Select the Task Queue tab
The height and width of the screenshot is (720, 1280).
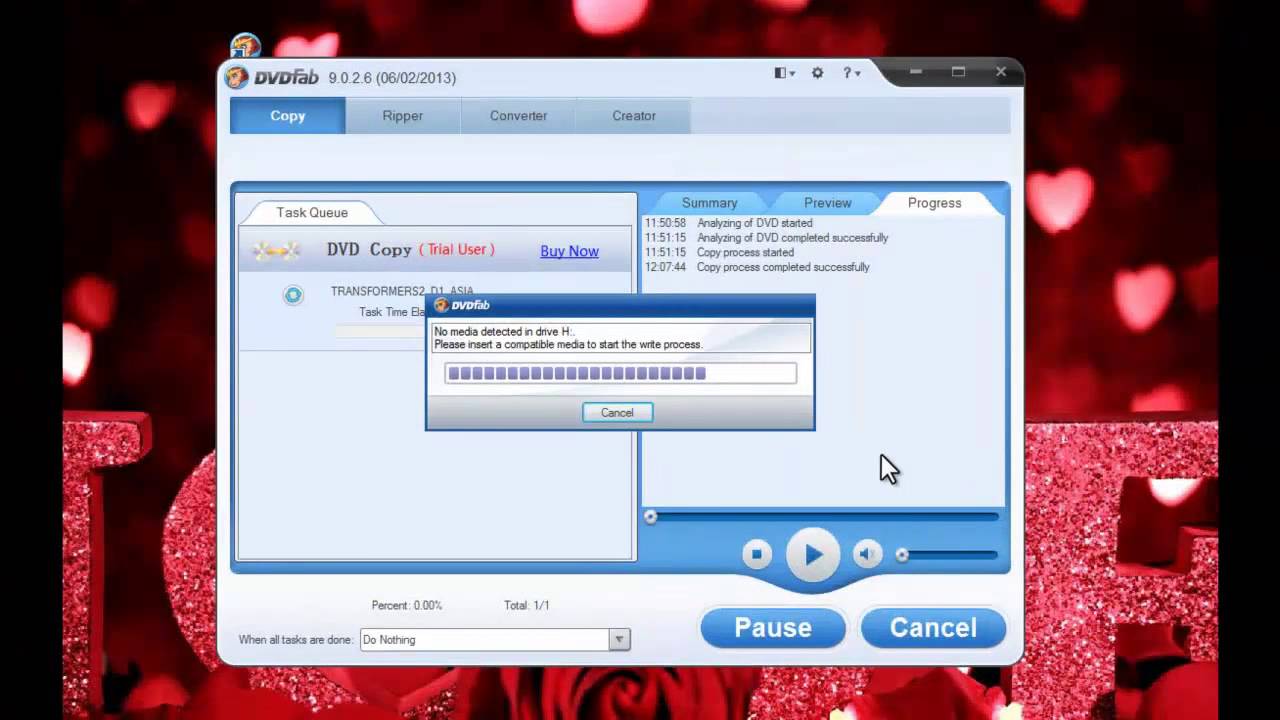click(x=312, y=212)
